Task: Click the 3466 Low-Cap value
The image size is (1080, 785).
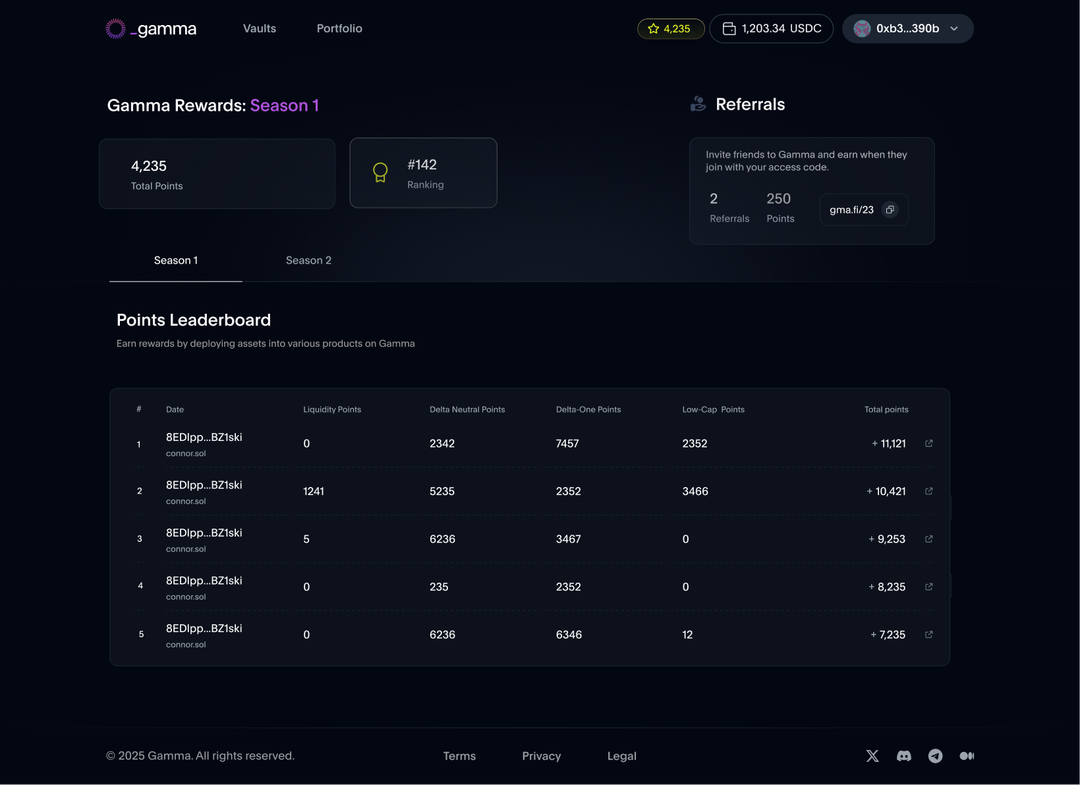Action: point(695,491)
